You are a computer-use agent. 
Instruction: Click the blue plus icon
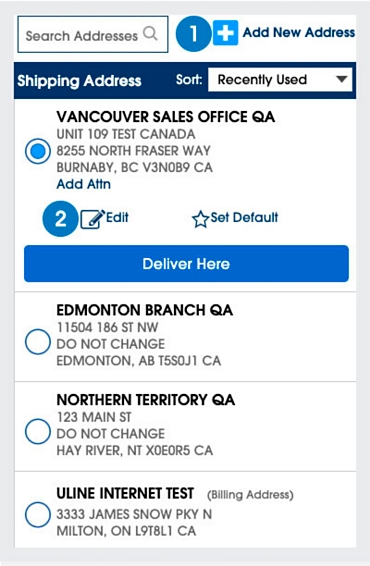coord(225,33)
